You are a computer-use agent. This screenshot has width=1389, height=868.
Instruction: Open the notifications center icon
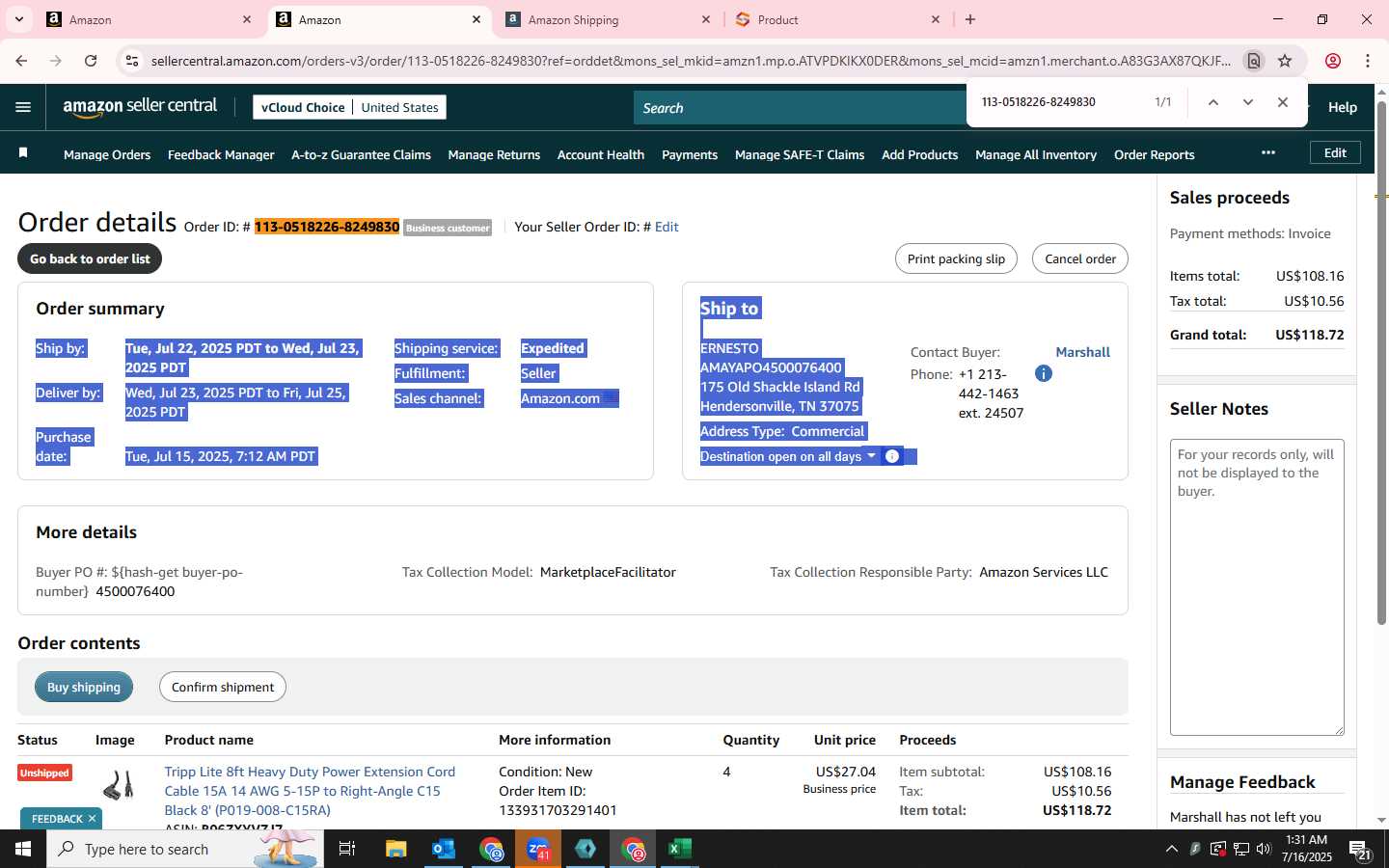tap(1360, 850)
